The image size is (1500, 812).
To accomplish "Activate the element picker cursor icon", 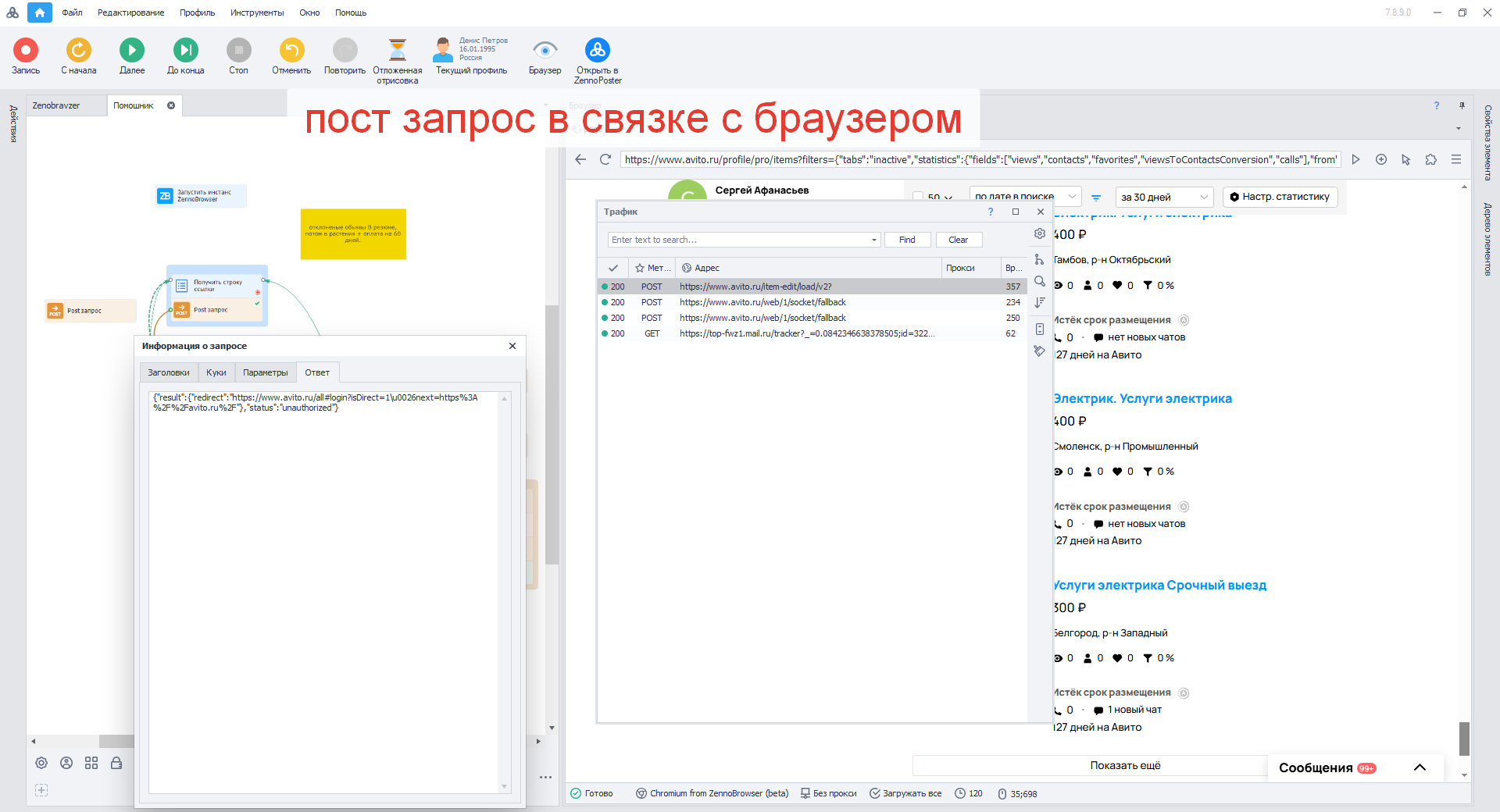I will pos(1406,159).
